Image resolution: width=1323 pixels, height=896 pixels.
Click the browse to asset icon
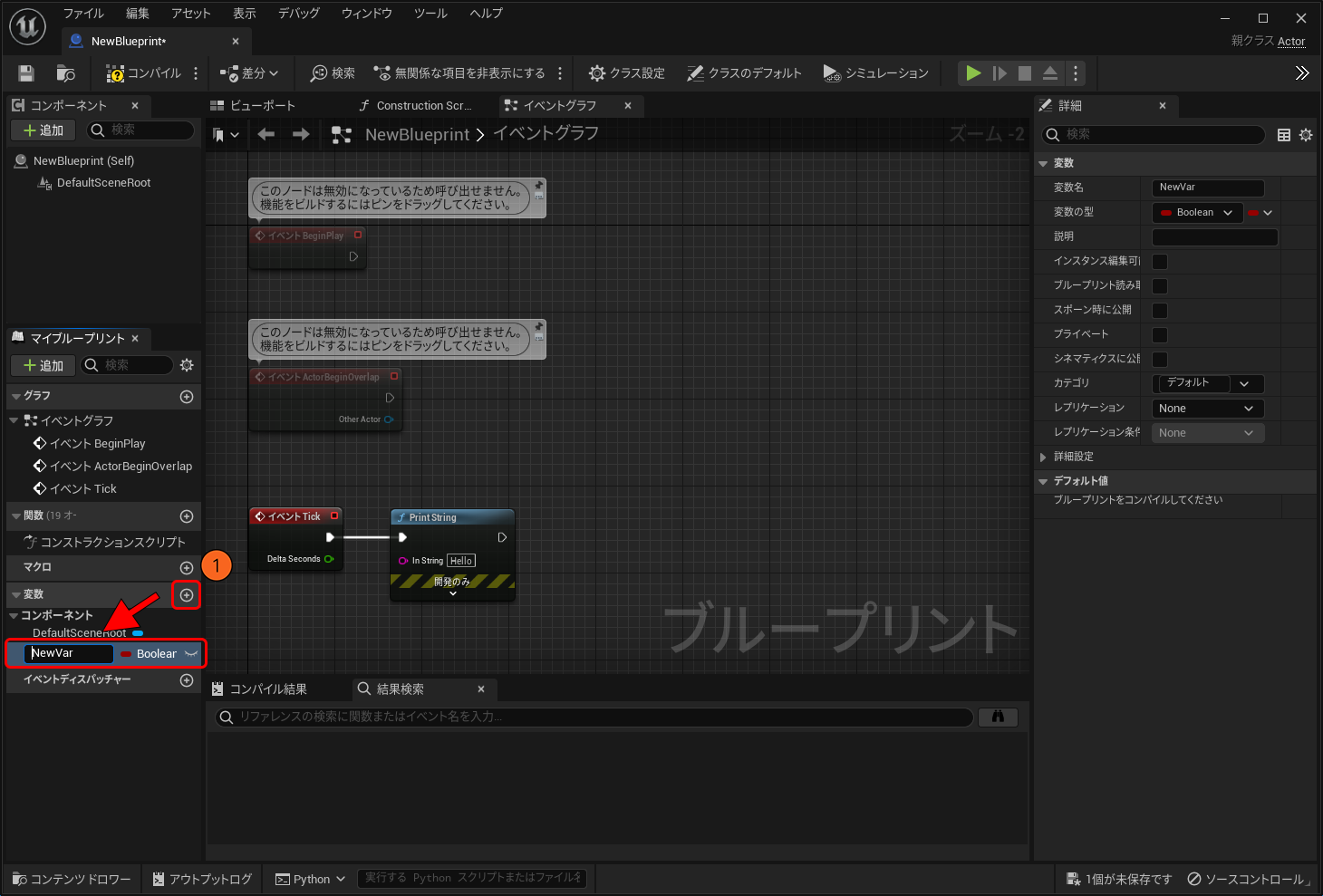click(x=65, y=73)
